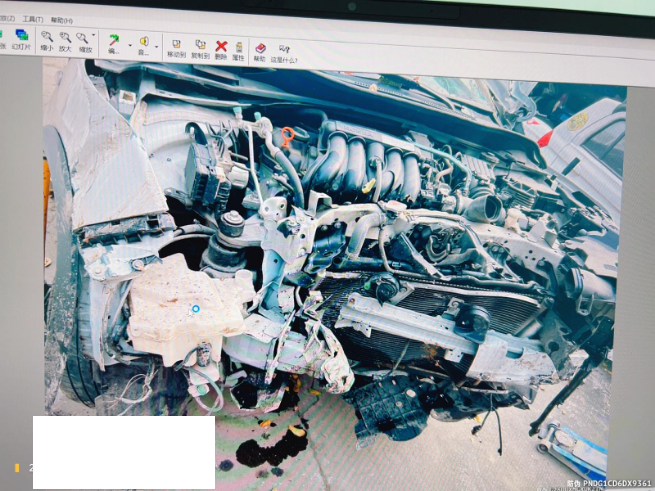Expand the dropdown arrow beside speaker icon
655x491 pixels.
pos(157,46)
